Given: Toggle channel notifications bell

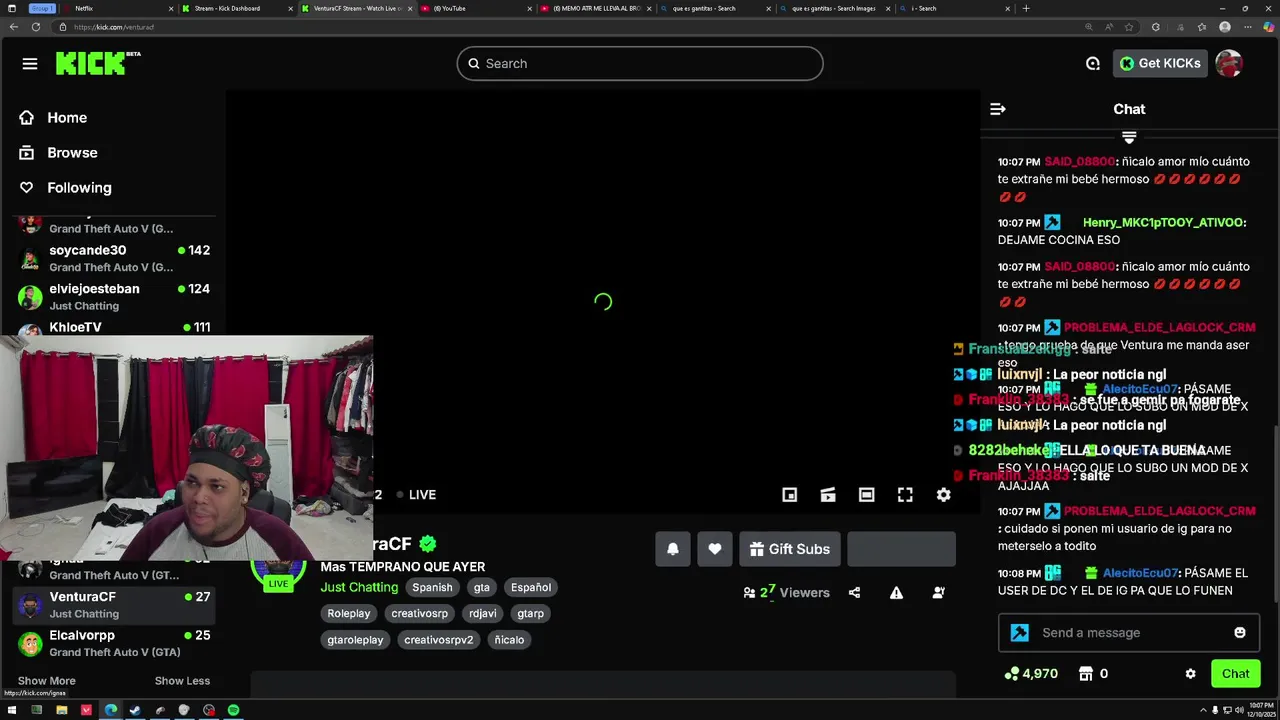Looking at the screenshot, I should pos(673,549).
